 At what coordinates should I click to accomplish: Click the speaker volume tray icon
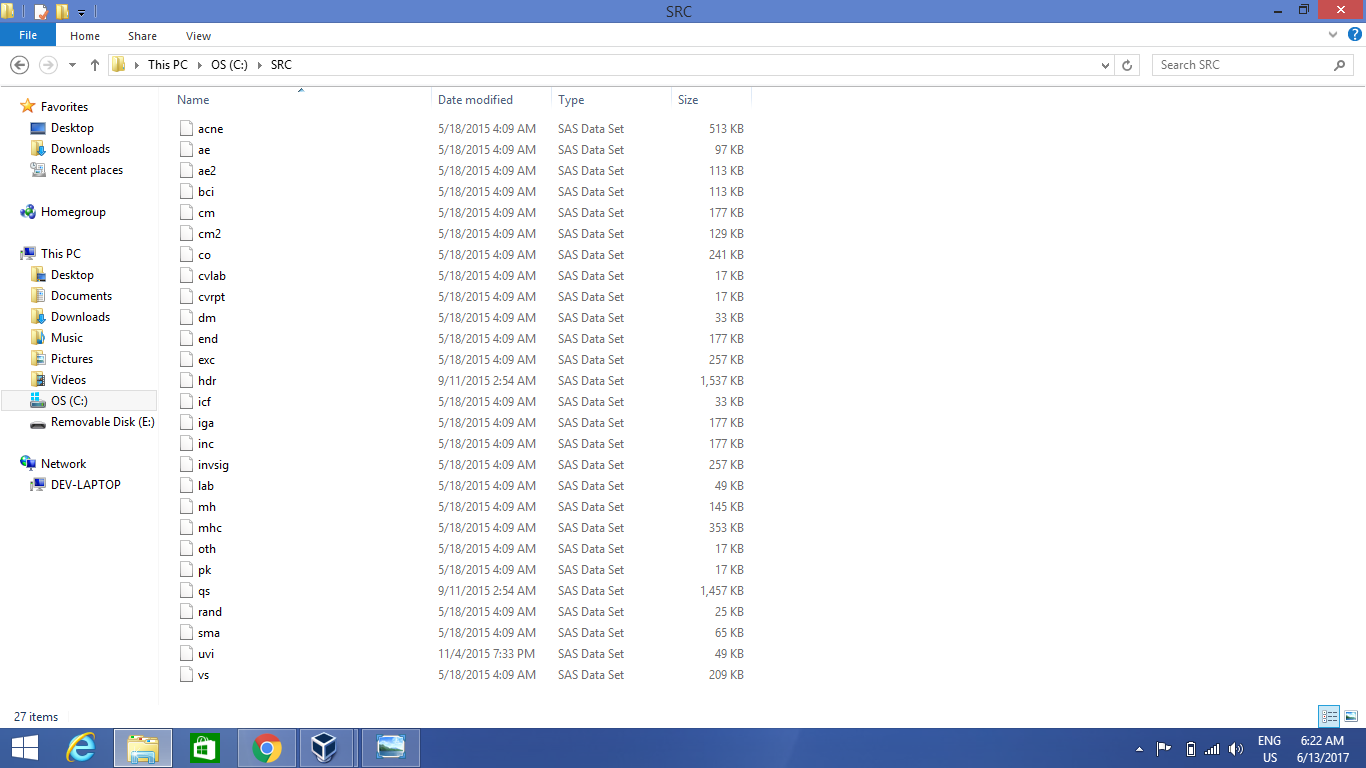[x=1235, y=749]
